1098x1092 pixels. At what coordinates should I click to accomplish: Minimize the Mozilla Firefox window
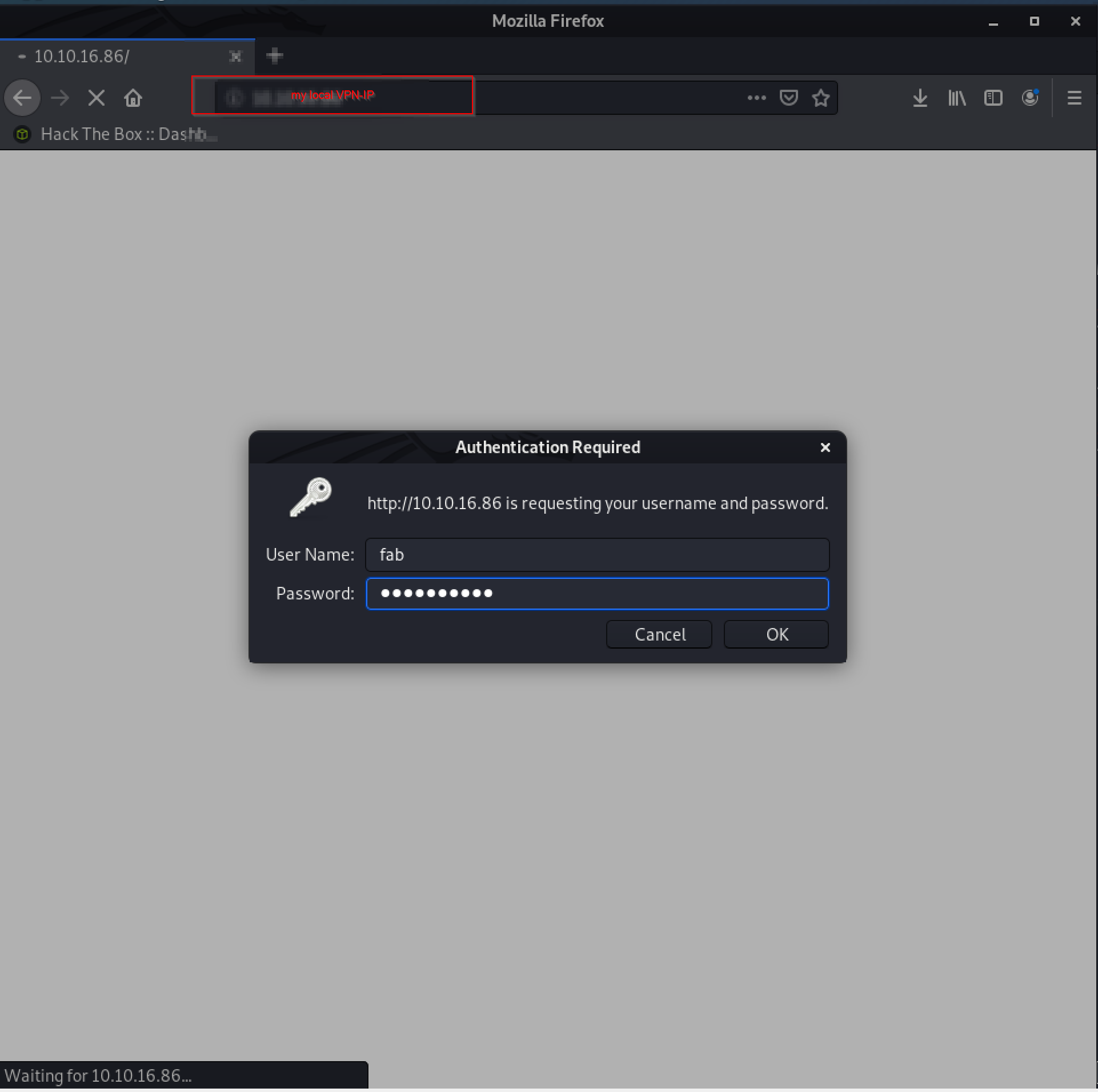(993, 22)
